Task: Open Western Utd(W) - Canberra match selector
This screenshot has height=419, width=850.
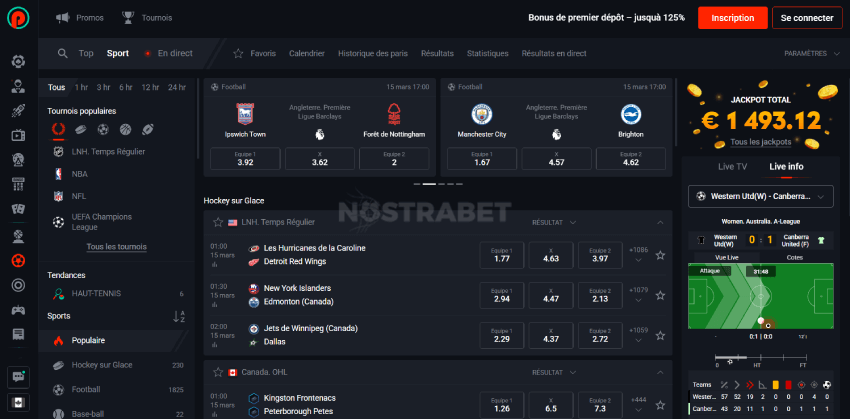Action: pyautogui.click(x=761, y=196)
